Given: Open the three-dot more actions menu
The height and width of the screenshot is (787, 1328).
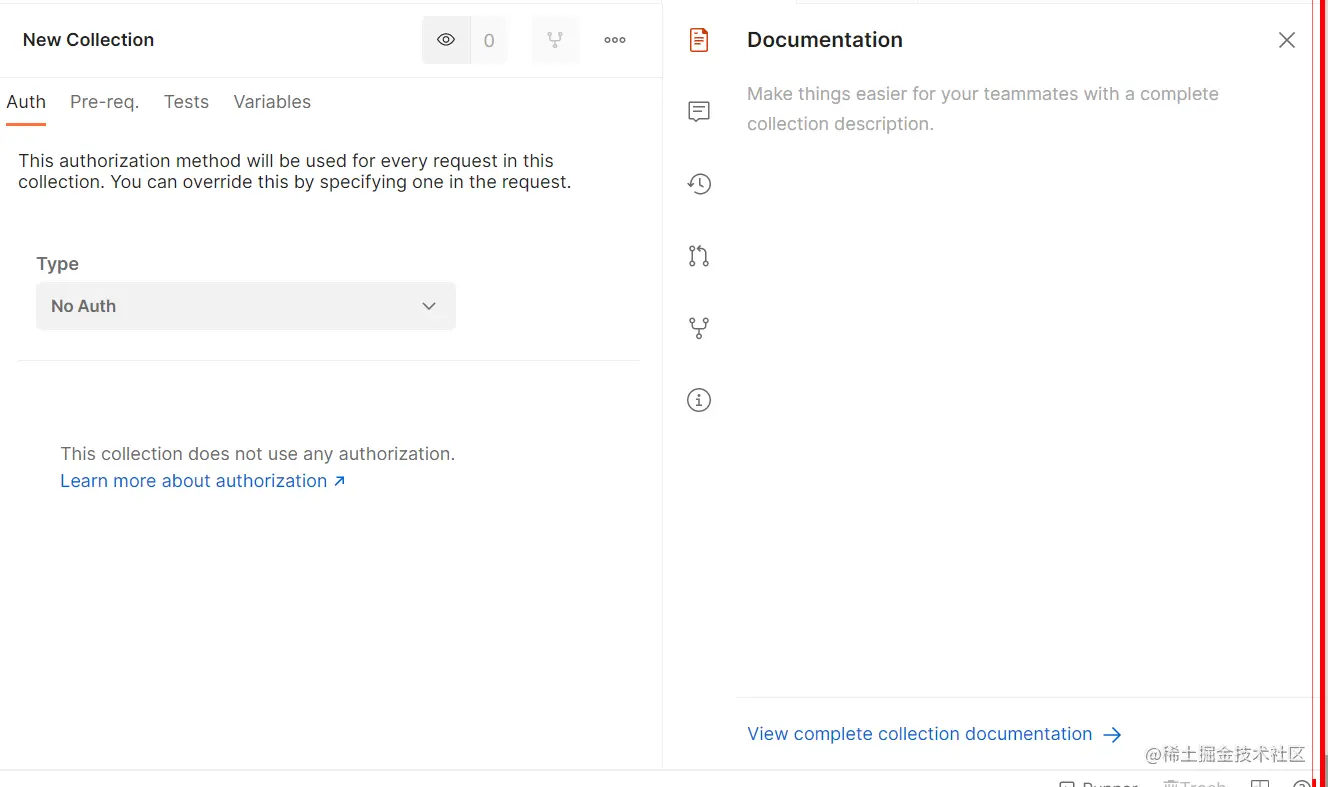Looking at the screenshot, I should point(615,40).
